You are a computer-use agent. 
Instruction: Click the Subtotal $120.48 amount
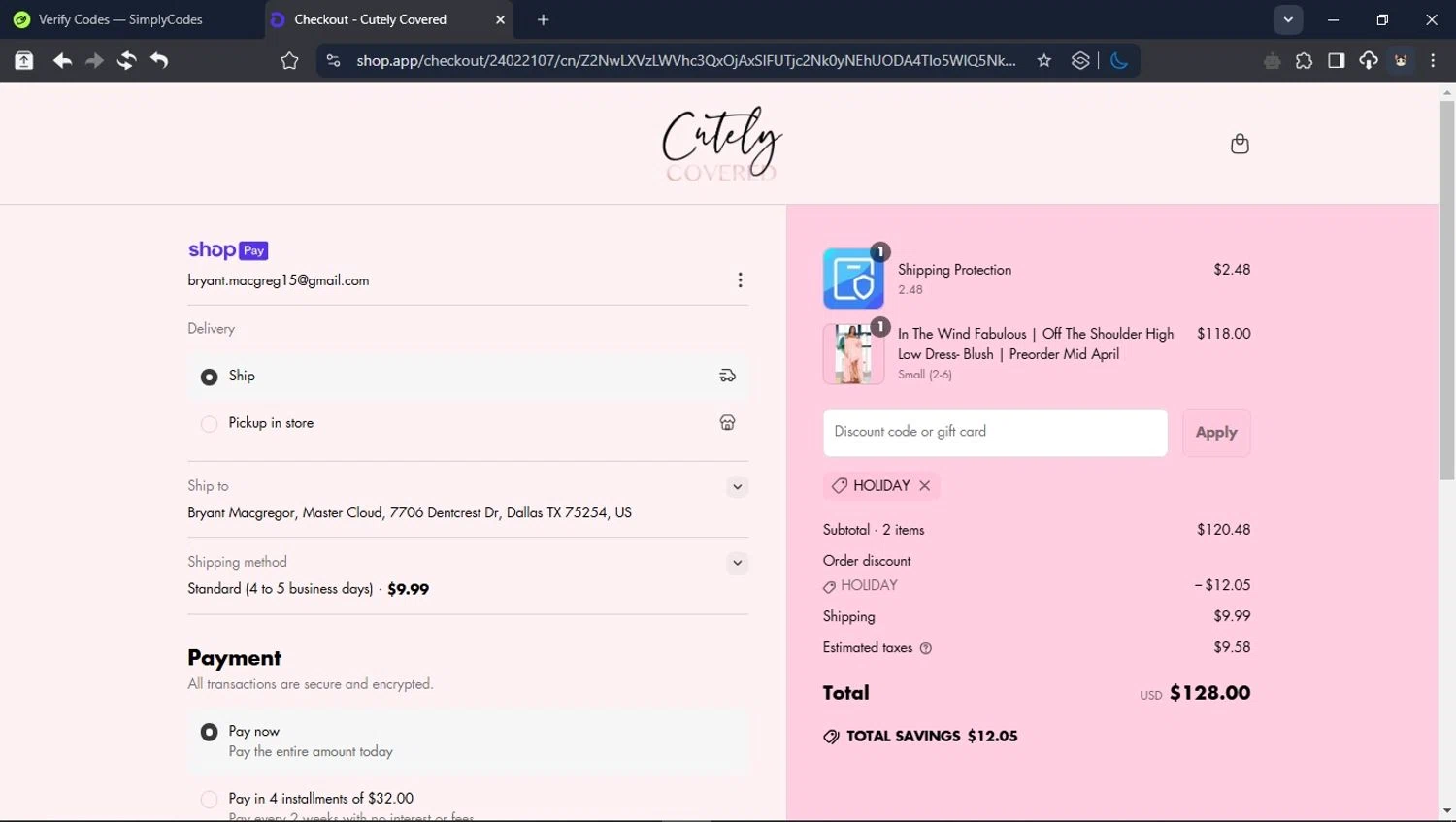1223,530
